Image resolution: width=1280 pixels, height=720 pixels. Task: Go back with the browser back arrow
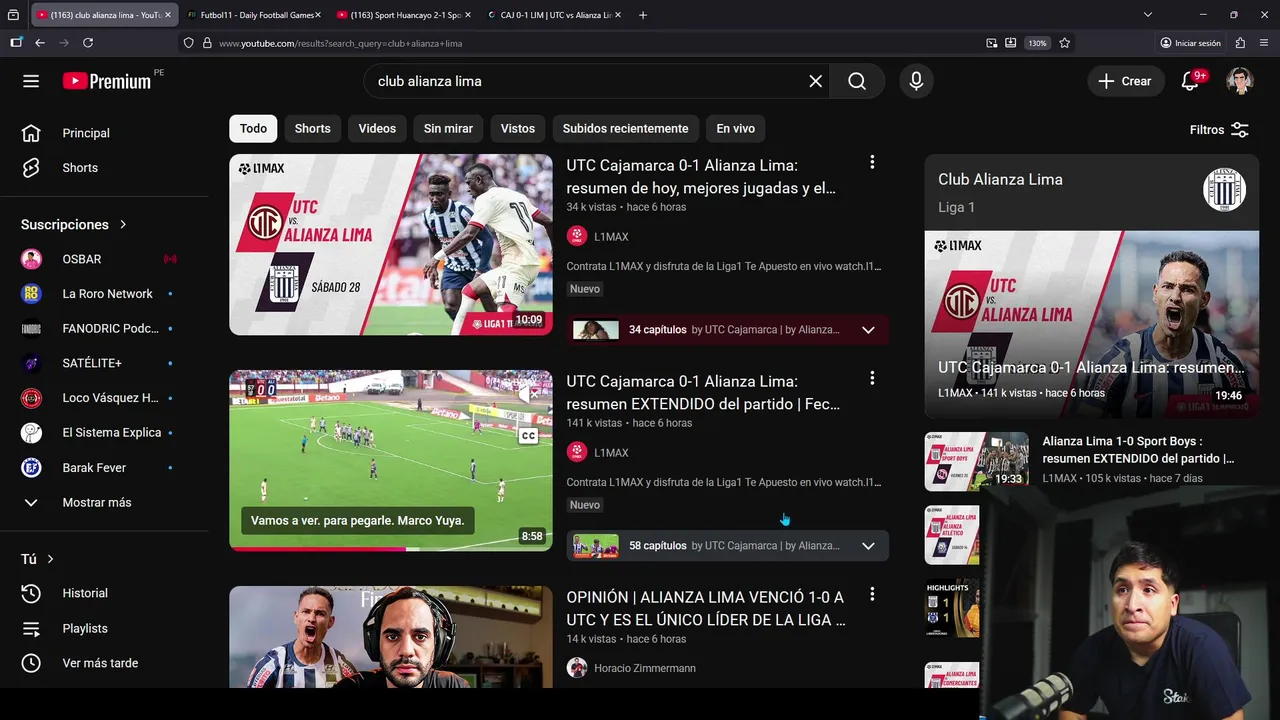[x=40, y=43]
